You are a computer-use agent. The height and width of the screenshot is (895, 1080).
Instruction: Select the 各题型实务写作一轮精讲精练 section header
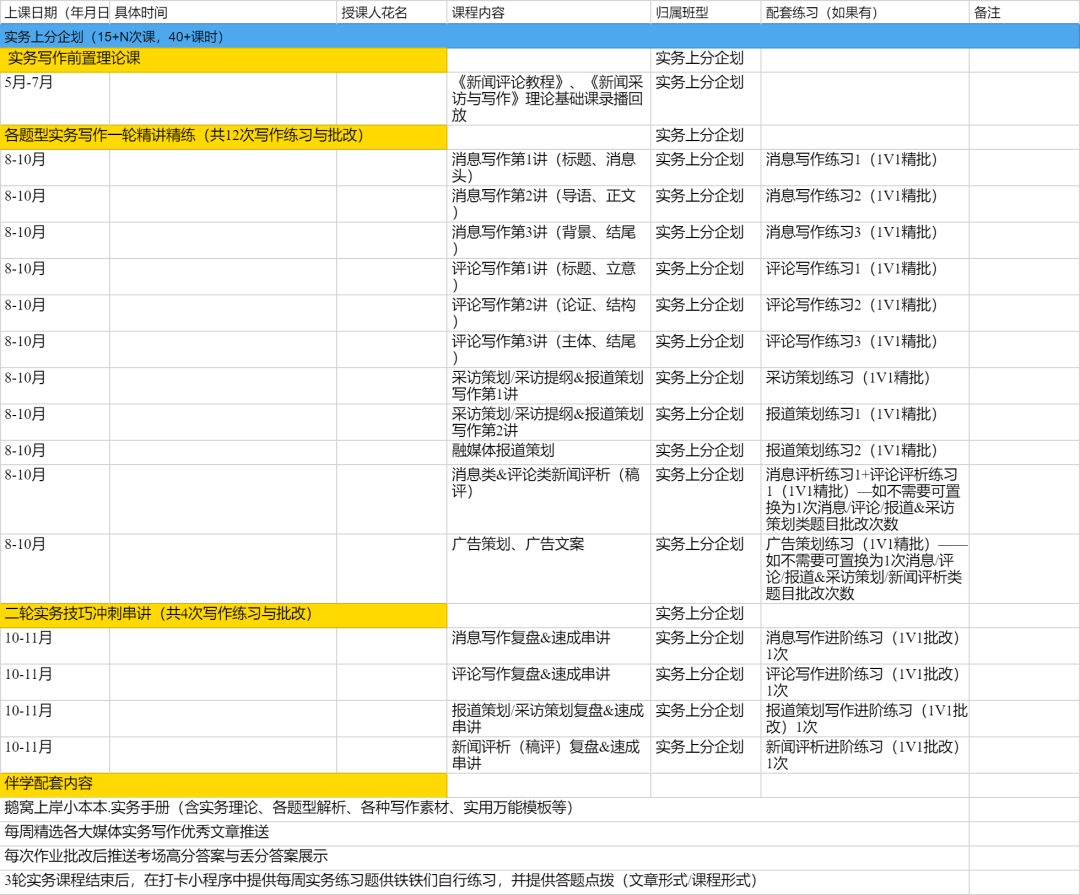click(224, 137)
